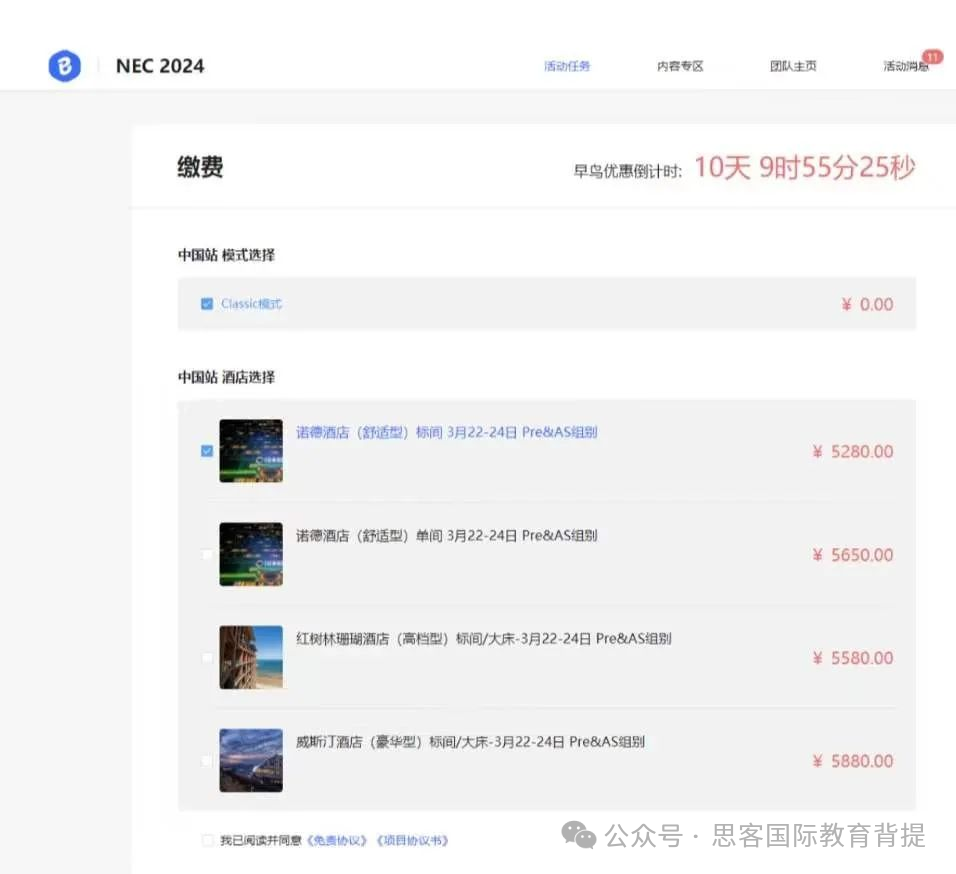Select the 威斯汀酒店 luxury hotel option
Screen dimensions: 956x874
click(207, 760)
